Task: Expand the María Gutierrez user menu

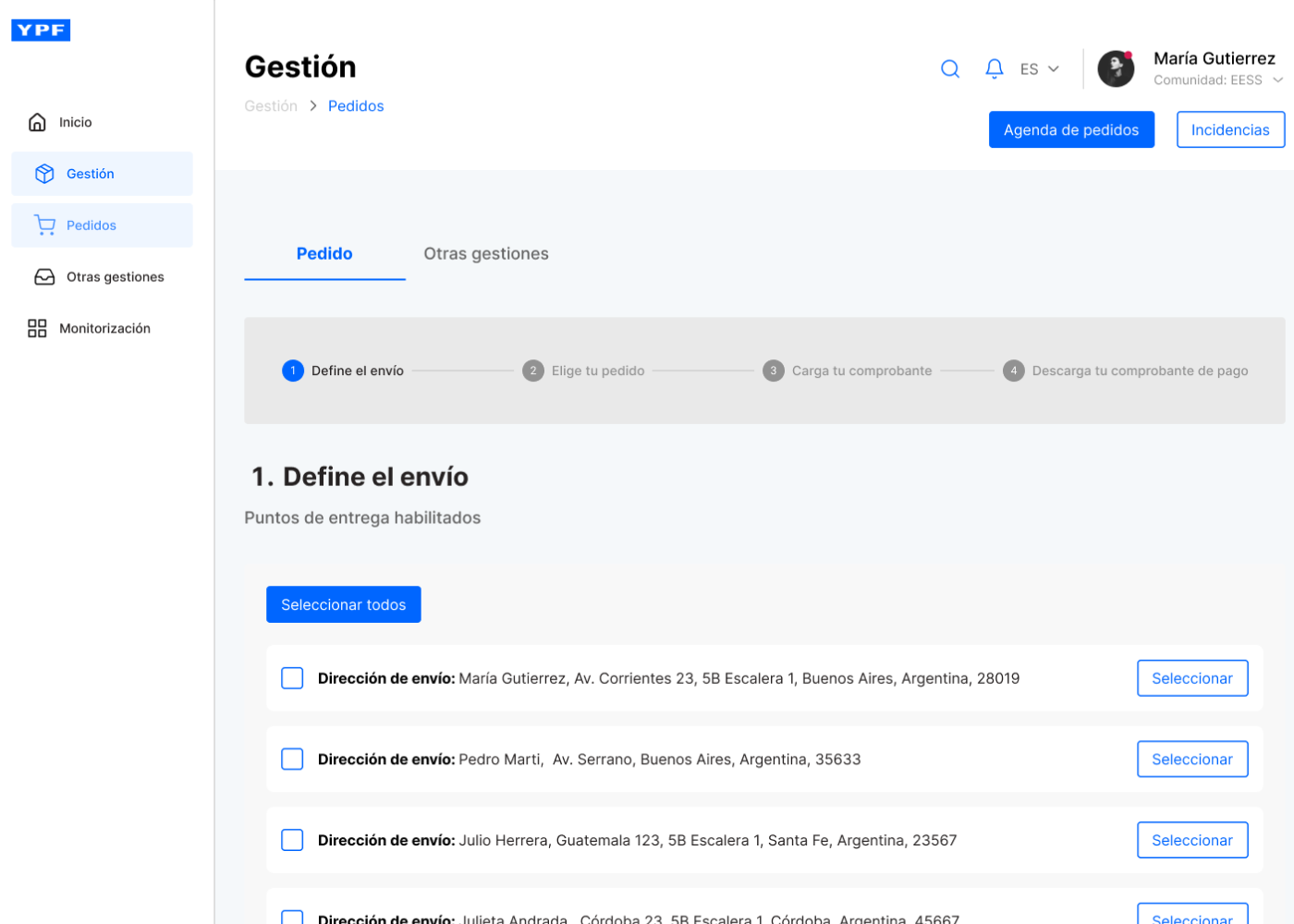Action: pos(1277,80)
